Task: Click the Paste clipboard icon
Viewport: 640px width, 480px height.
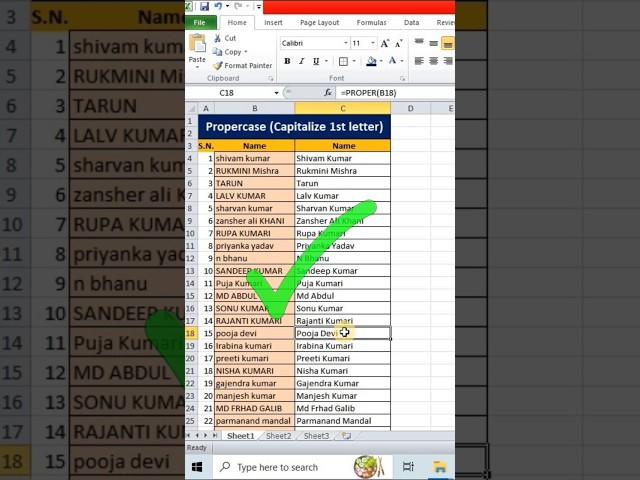Action: point(198,44)
